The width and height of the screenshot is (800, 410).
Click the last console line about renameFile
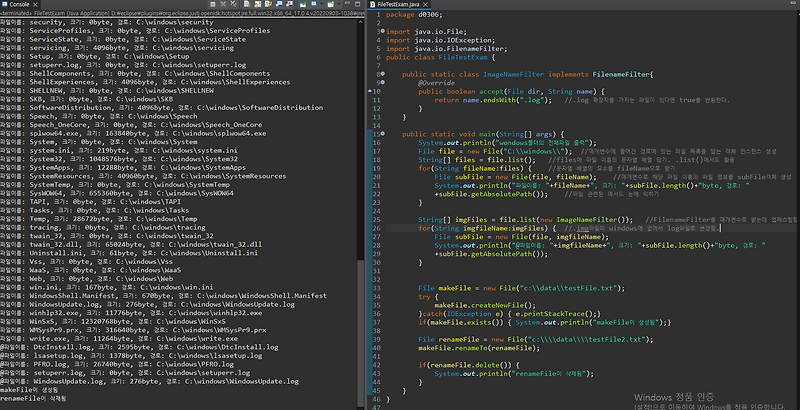pos(40,400)
